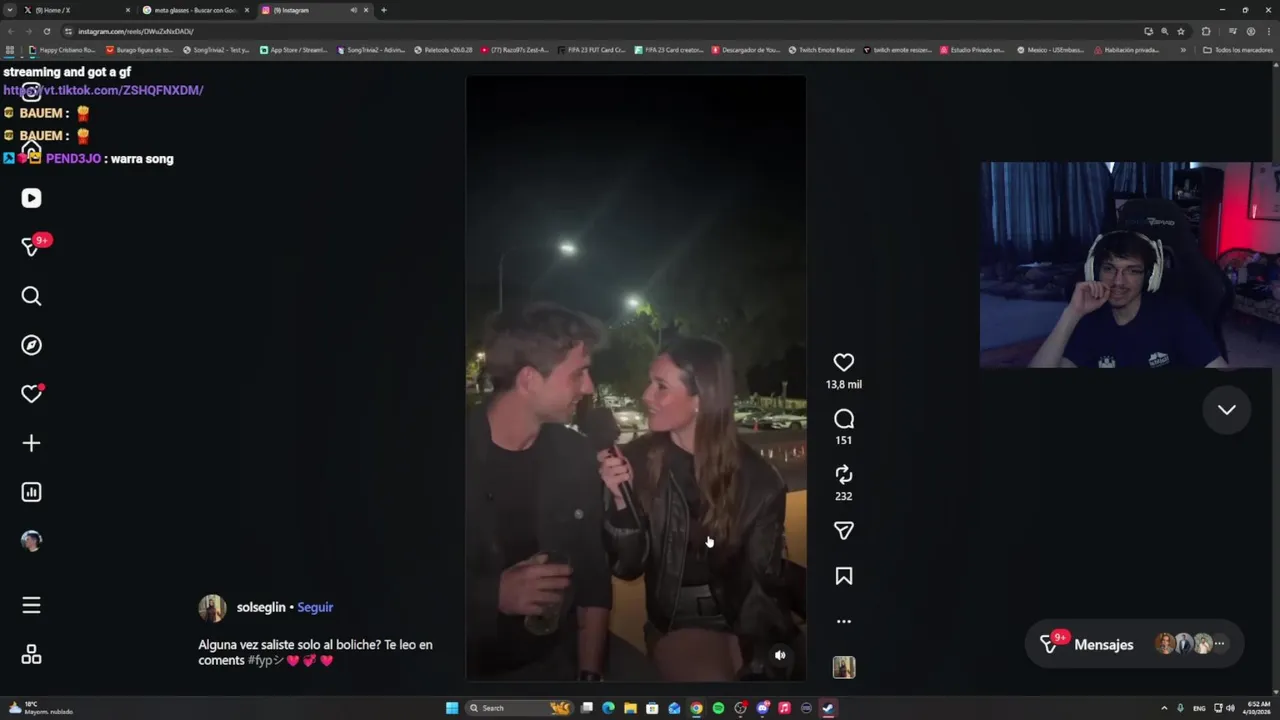
Task: Create new post with plus icon
Action: (31, 443)
